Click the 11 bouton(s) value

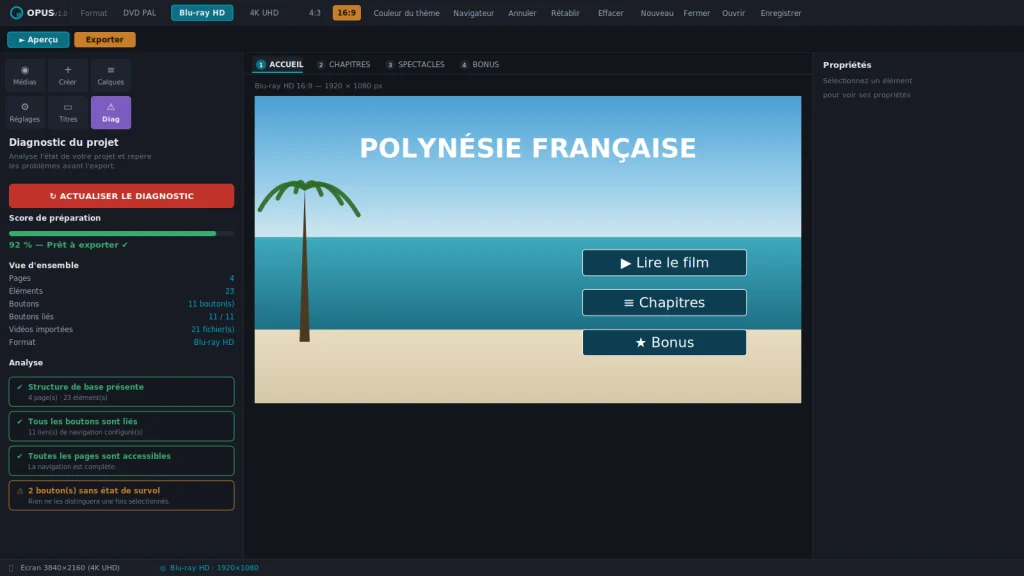click(211, 304)
